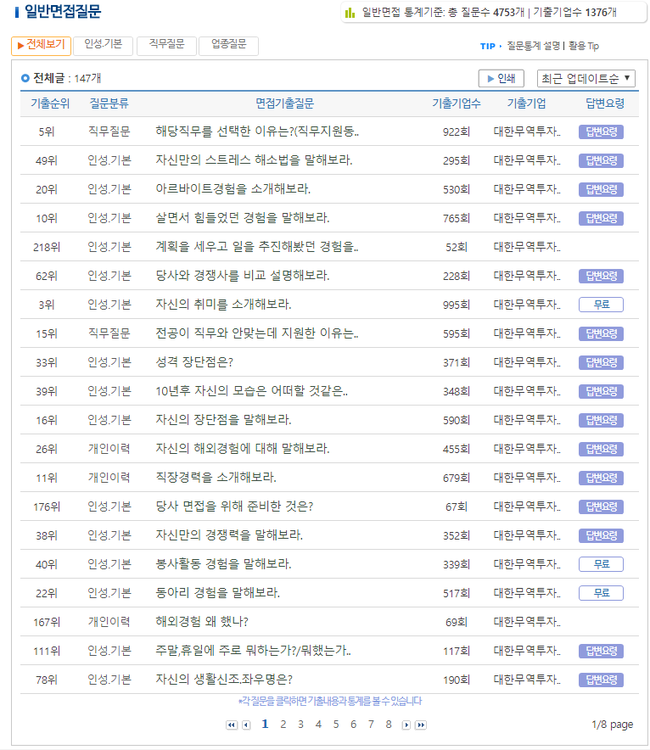The height and width of the screenshot is (750, 650).
Task: Click the 995회 count in 3위 row
Action: click(x=456, y=305)
